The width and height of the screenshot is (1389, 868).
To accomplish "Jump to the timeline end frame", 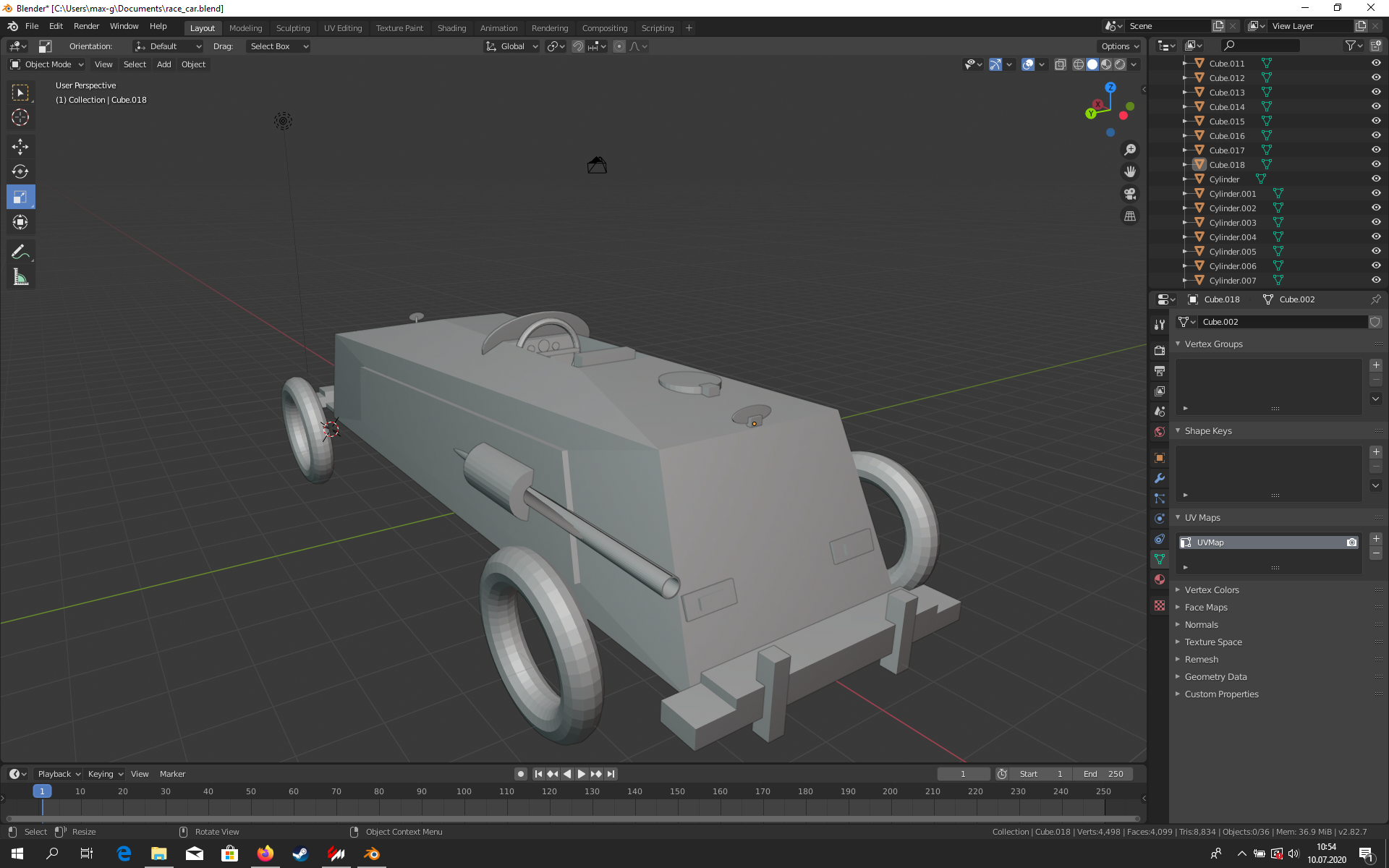I will (x=611, y=774).
